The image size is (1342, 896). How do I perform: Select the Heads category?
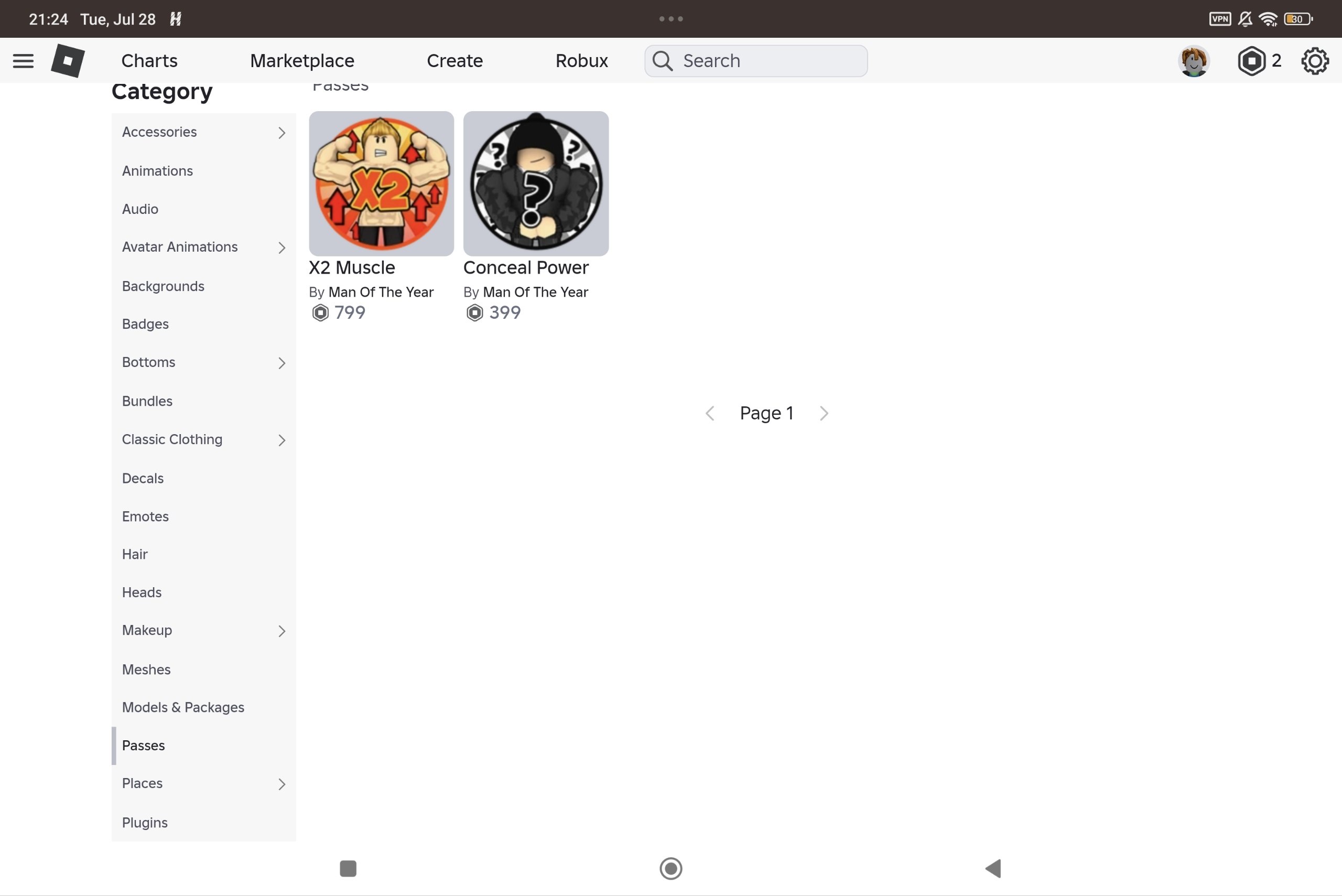click(203, 592)
